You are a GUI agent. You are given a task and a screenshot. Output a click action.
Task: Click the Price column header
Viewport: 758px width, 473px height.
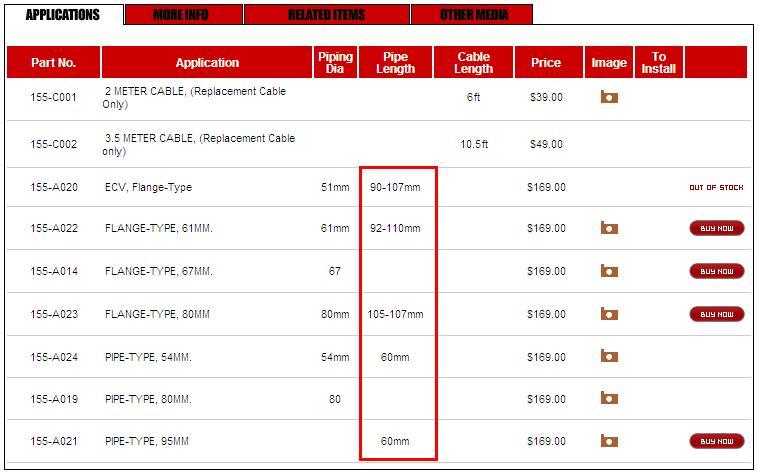coord(546,63)
